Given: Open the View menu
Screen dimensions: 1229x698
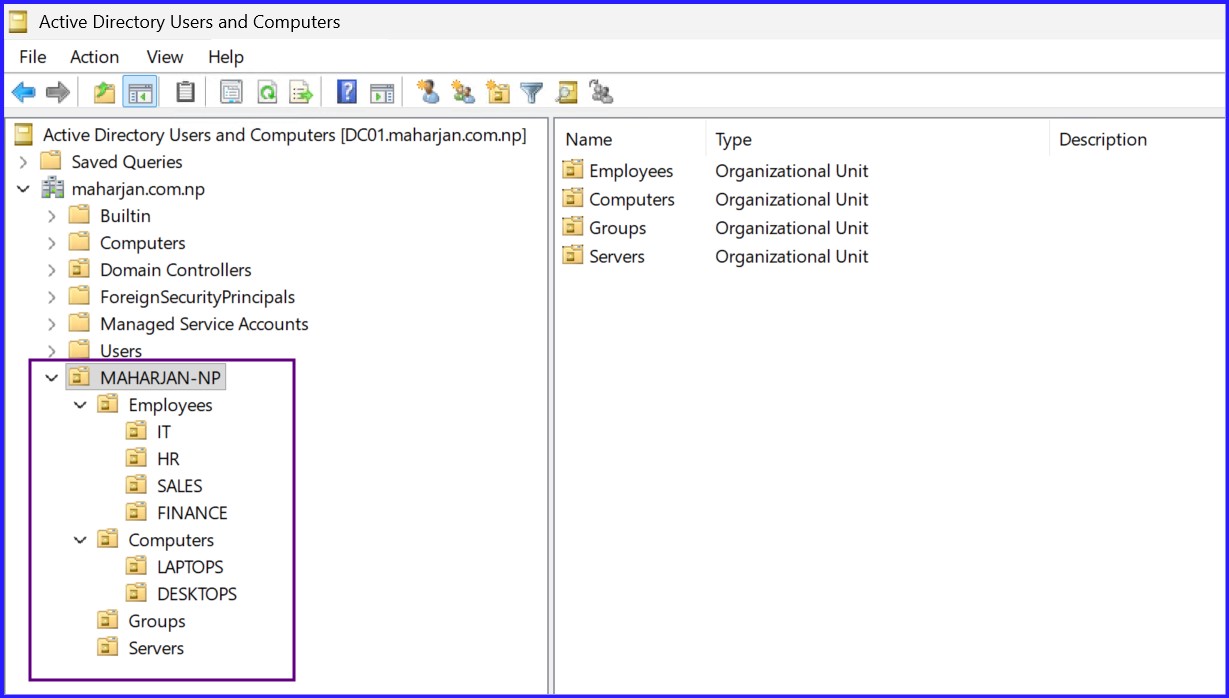Looking at the screenshot, I should coord(163,57).
